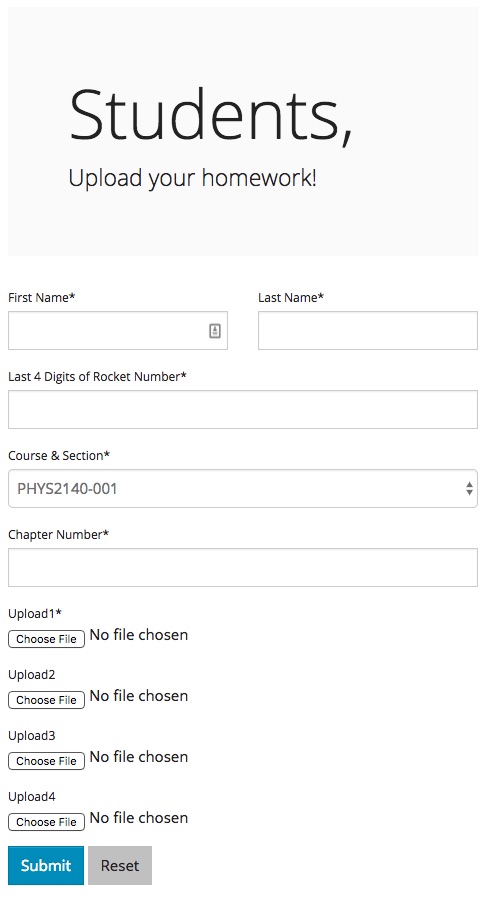This screenshot has height=899, width=485.
Task: Choose a file for Upload3
Action: pyautogui.click(x=46, y=761)
